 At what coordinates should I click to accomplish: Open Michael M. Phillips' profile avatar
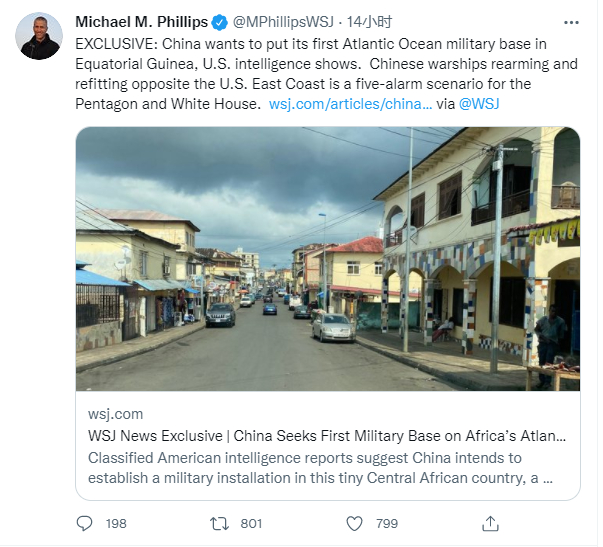[x=41, y=37]
